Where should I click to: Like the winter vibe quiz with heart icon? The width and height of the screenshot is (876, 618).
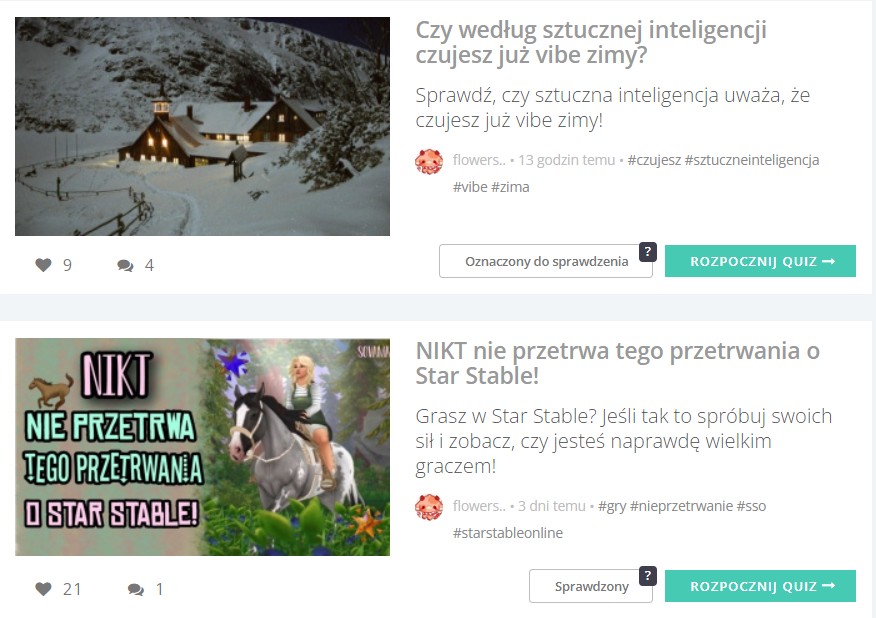(x=44, y=265)
